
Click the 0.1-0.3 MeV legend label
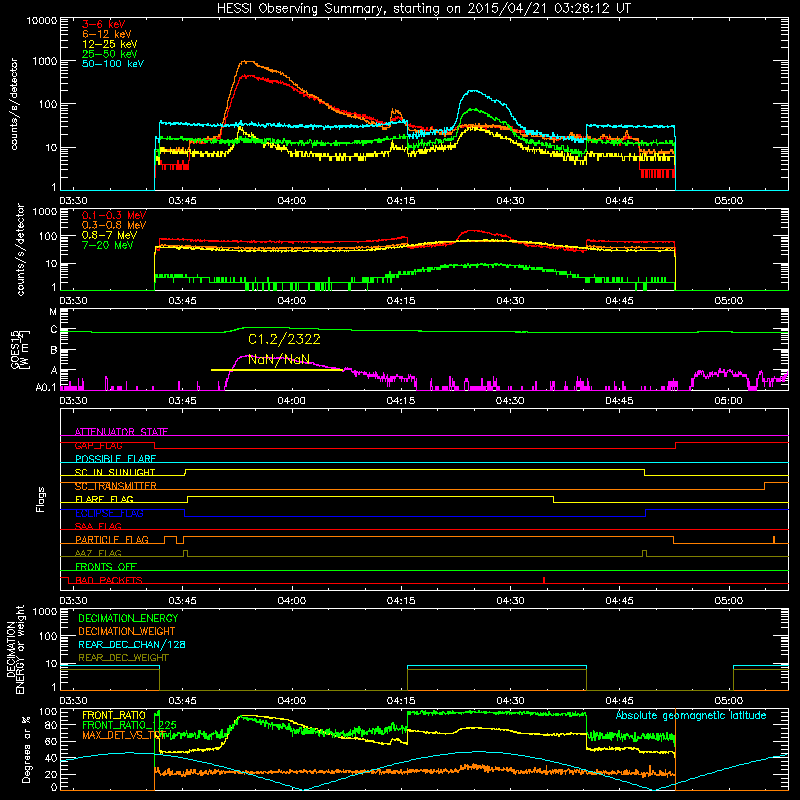114,215
